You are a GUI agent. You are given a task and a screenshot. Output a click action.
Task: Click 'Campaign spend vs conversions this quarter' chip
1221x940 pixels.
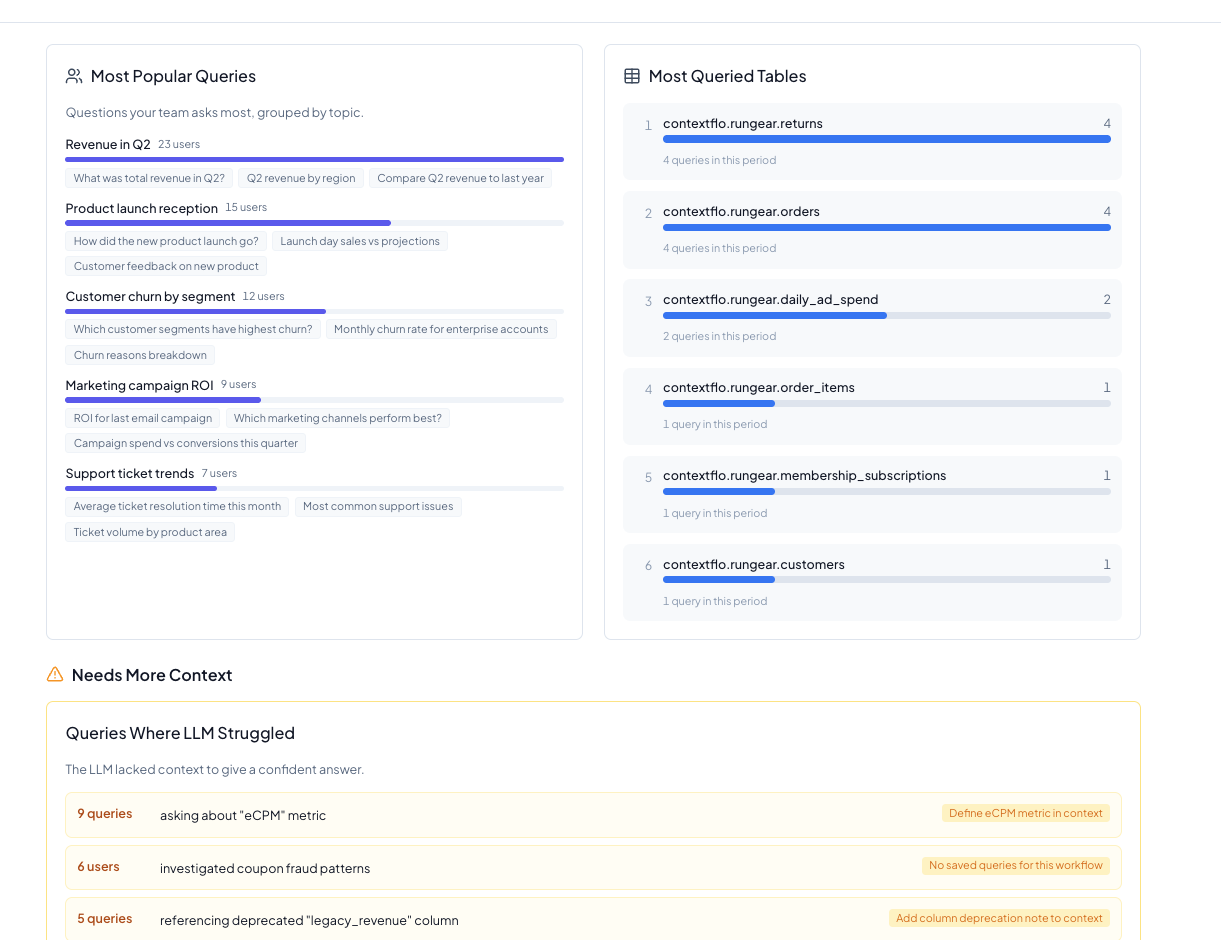click(186, 443)
